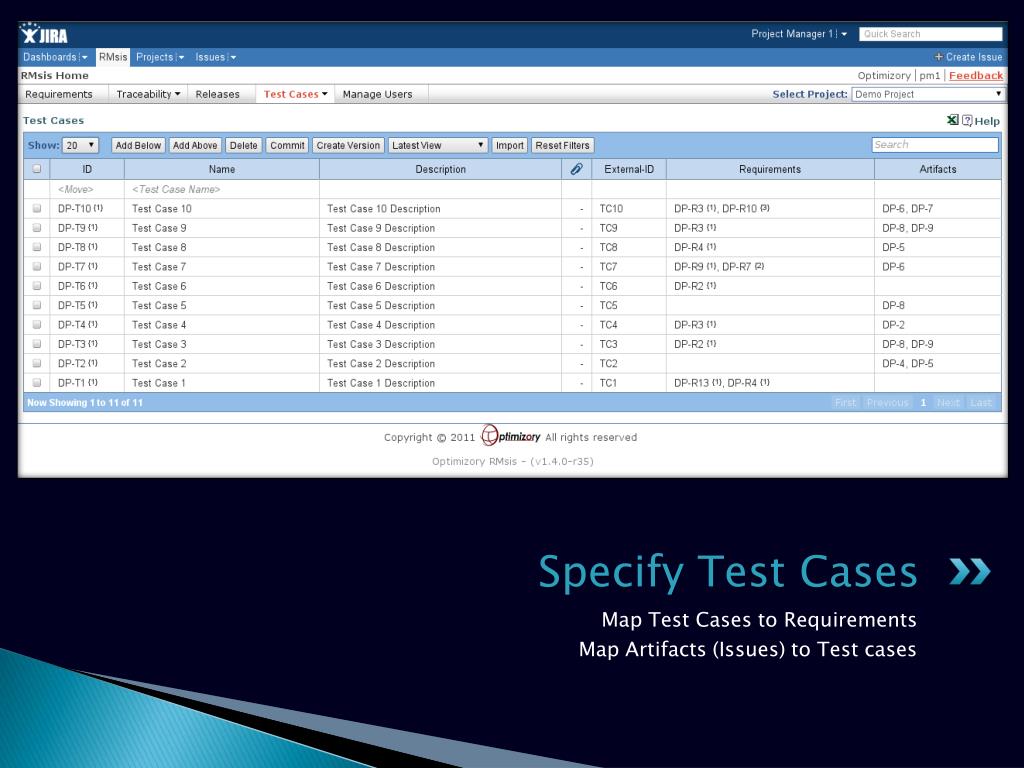Sort by the Name column header

point(221,169)
